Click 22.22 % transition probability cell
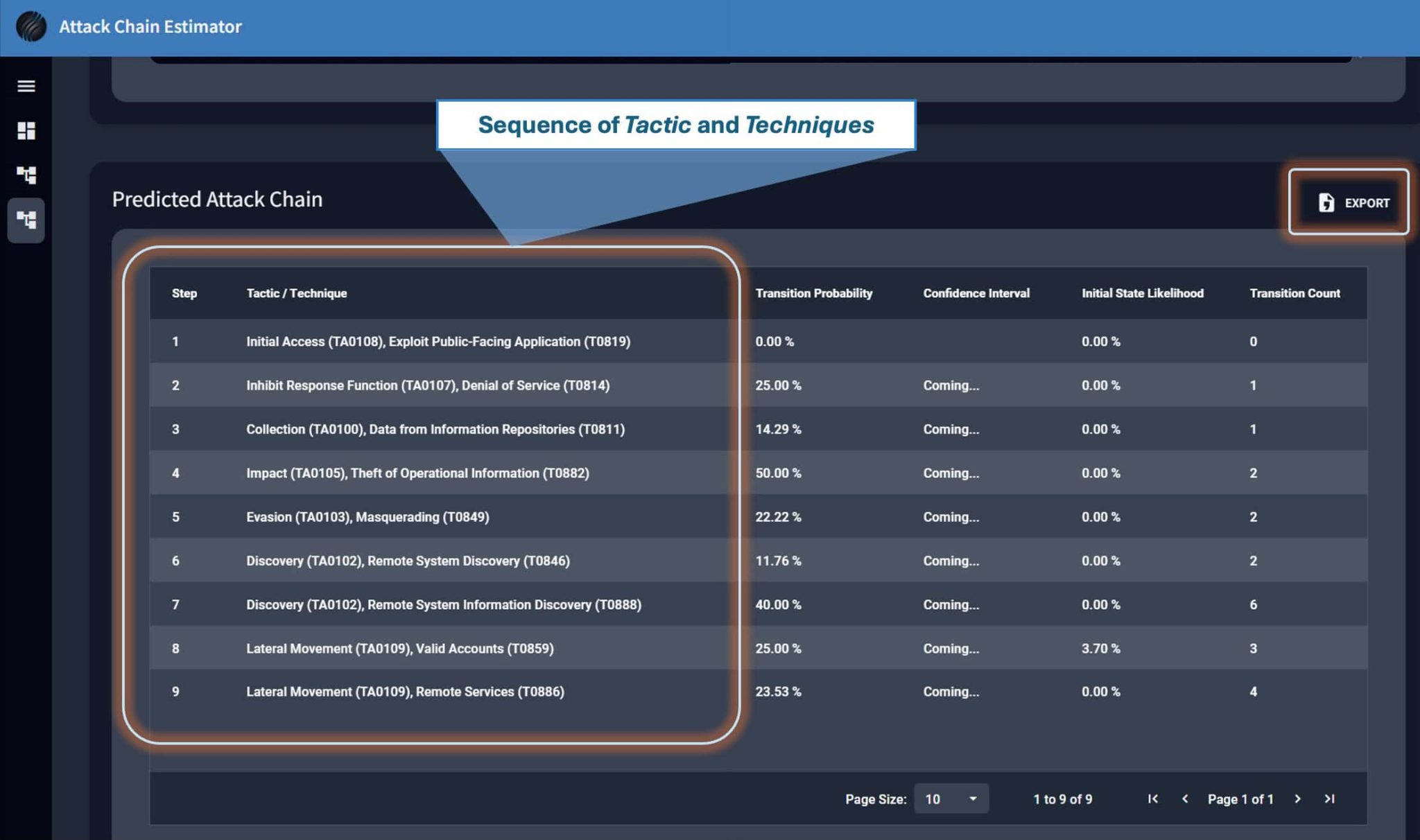The image size is (1420, 840). 778,516
